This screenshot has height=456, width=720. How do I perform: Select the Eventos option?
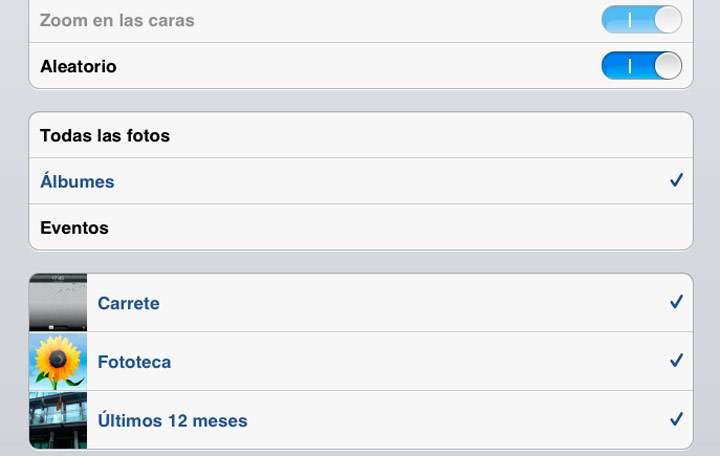tap(74, 228)
